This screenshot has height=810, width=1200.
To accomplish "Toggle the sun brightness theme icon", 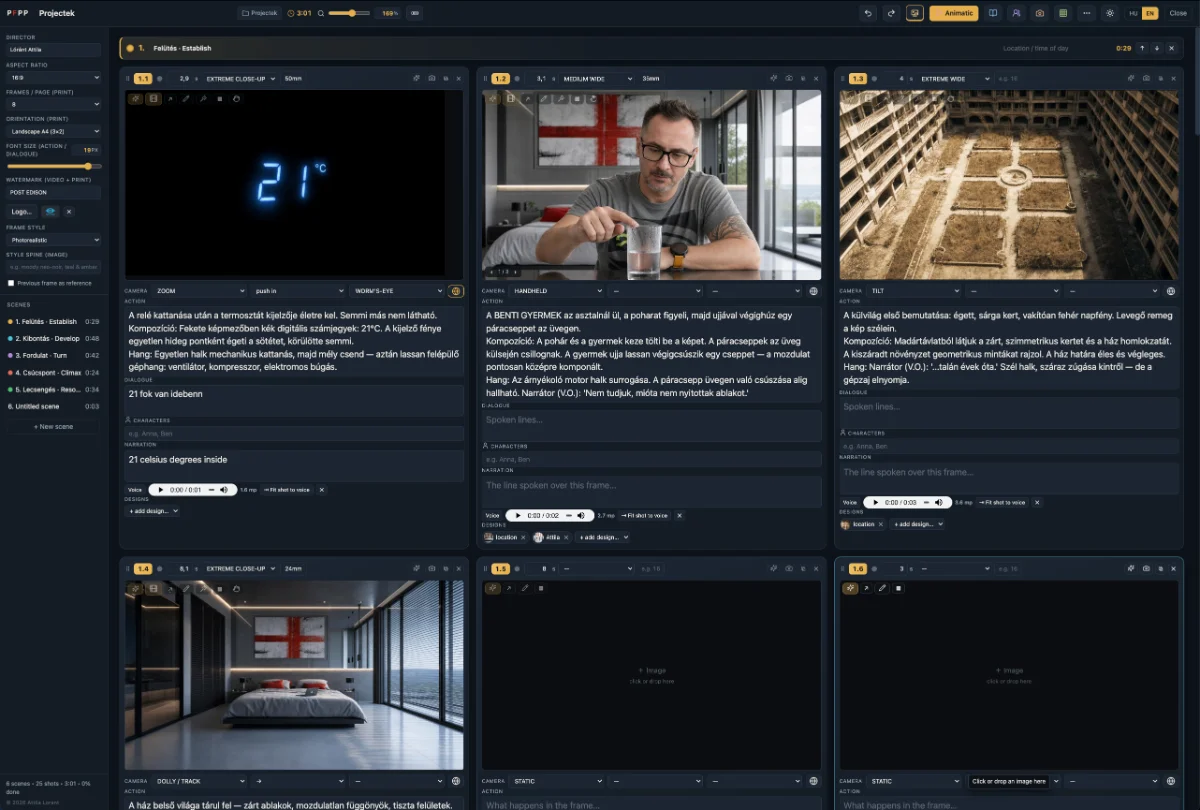I will click(1109, 13).
